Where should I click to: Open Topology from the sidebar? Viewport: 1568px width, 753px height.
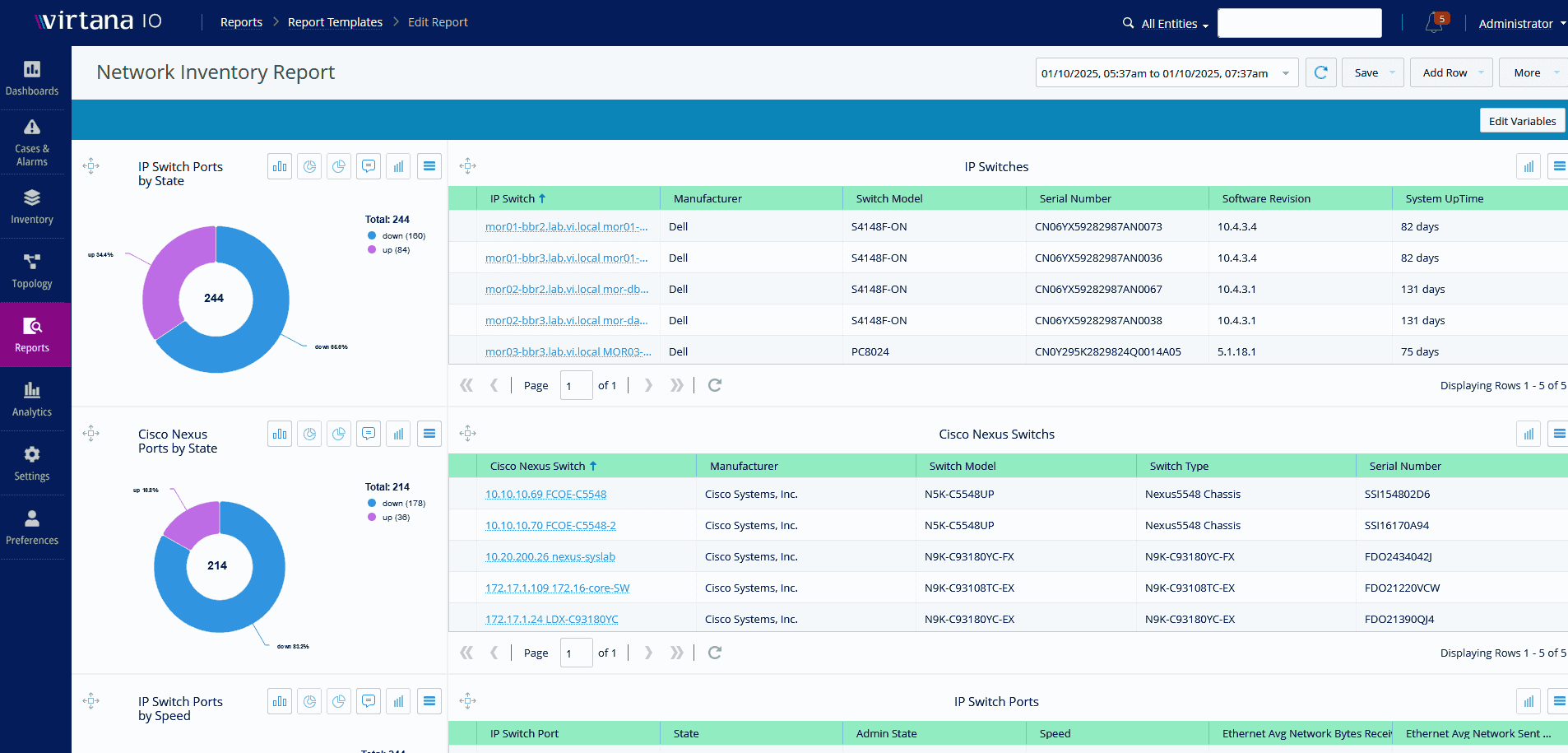point(32,271)
